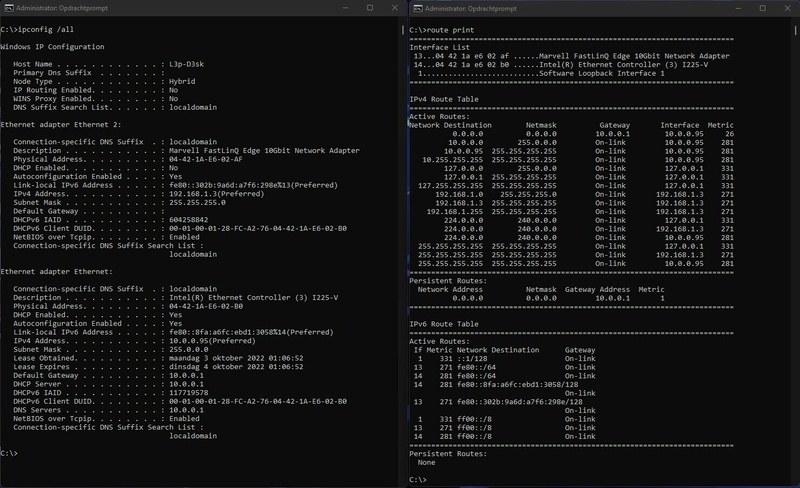Image resolution: width=800 pixels, height=488 pixels.
Task: Click DHCPv6 IAID value '117719578'
Action: pos(189,393)
